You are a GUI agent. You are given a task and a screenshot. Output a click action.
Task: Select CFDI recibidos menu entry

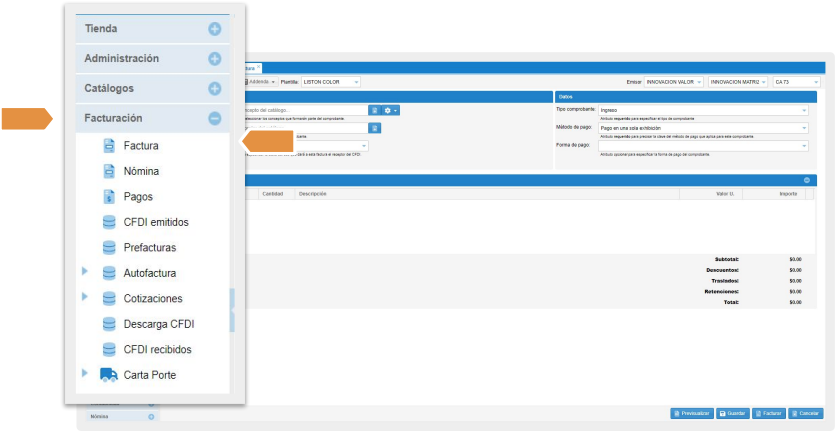pyautogui.click(x=157, y=349)
